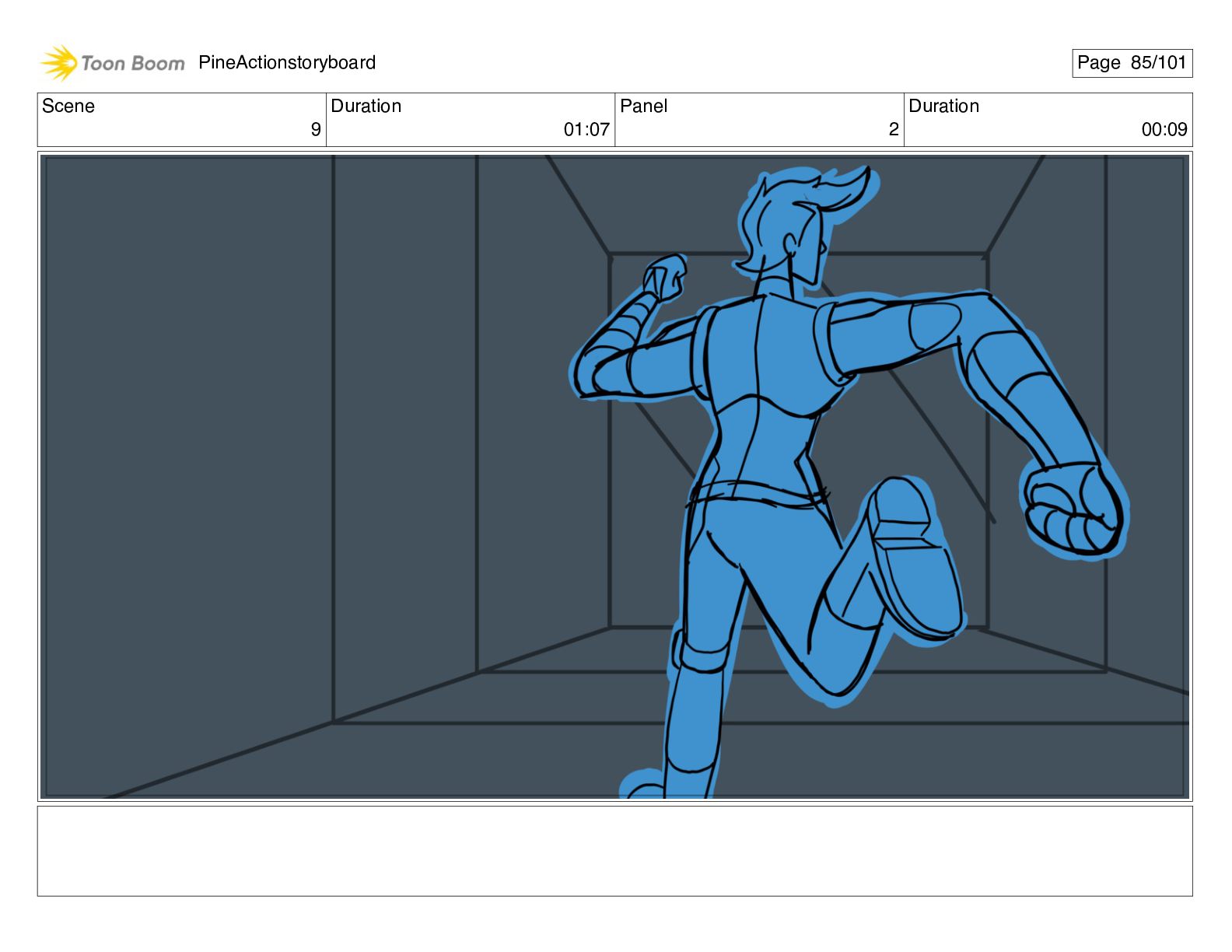The image size is (1232, 952).
Task: Click the empty notes box below the panel
Action: click(614, 851)
